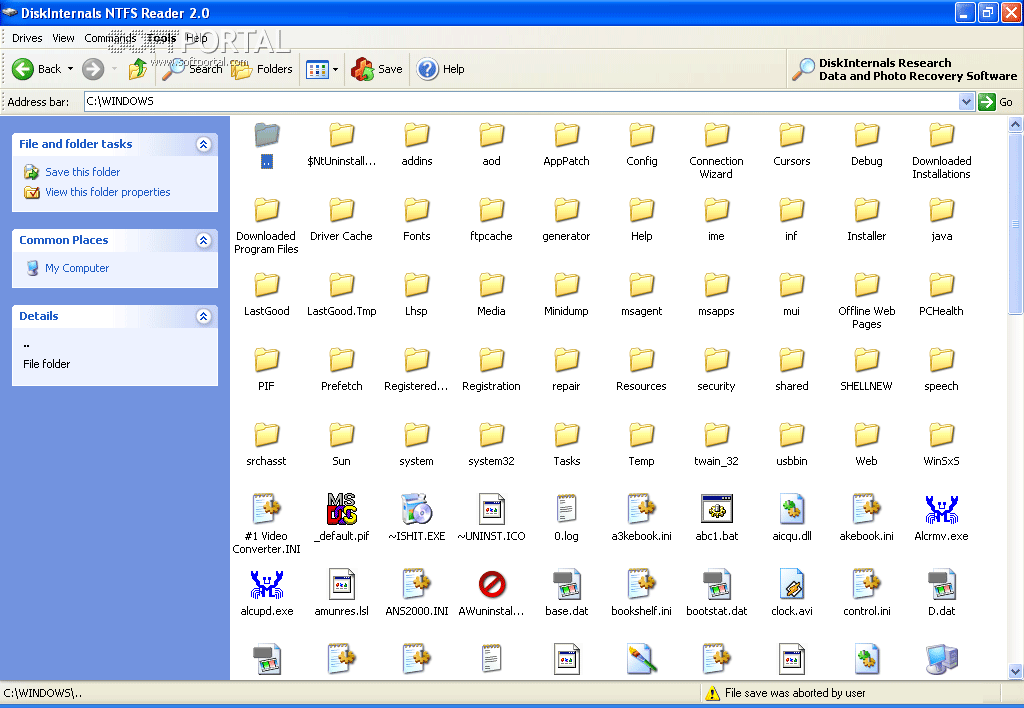Select the Minidump folder icon
Viewport: 1024px width, 708px height.
pyautogui.click(x=566, y=286)
